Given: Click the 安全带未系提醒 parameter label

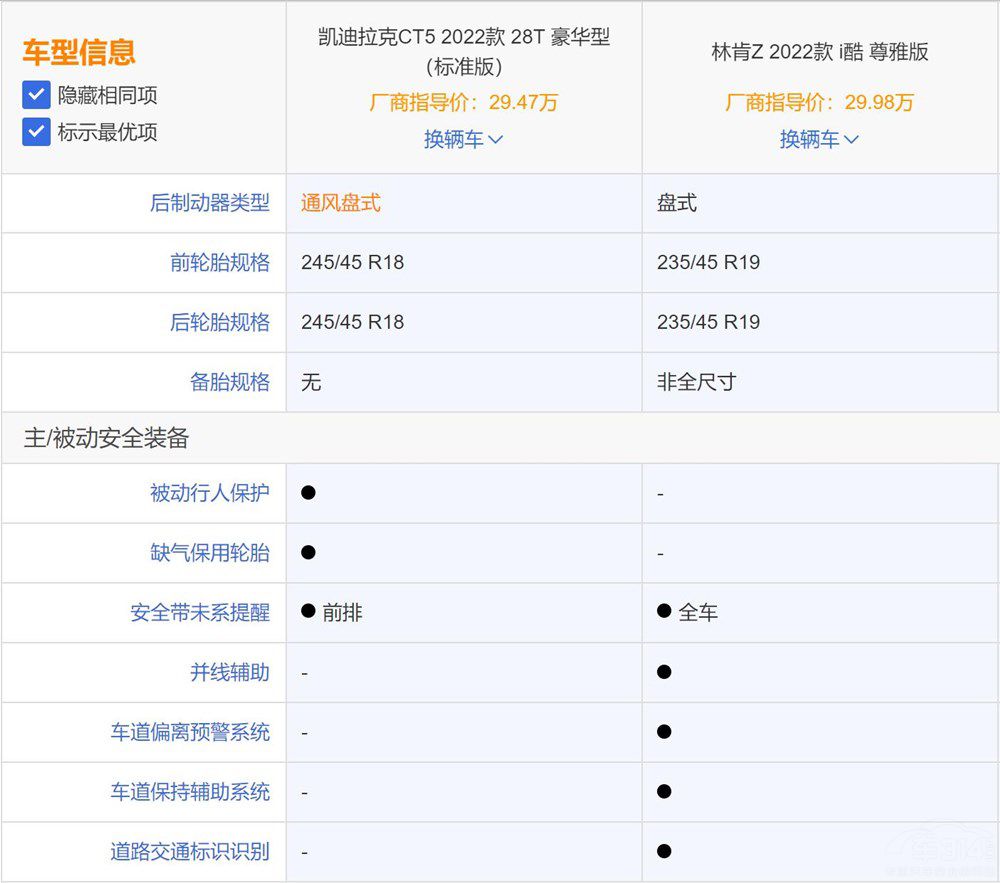Looking at the screenshot, I should [x=200, y=612].
